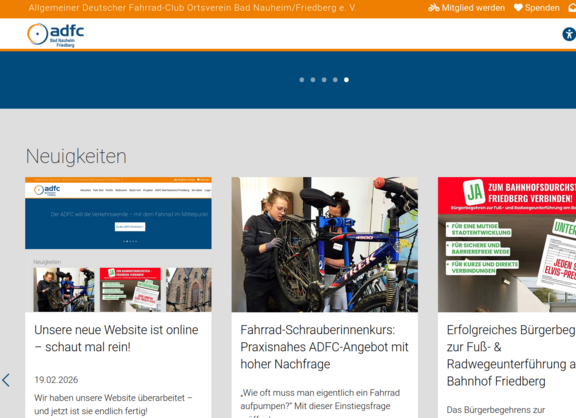Click the bicycle icon beside Mitglied werden
This screenshot has width=576, height=418.
pos(433,8)
